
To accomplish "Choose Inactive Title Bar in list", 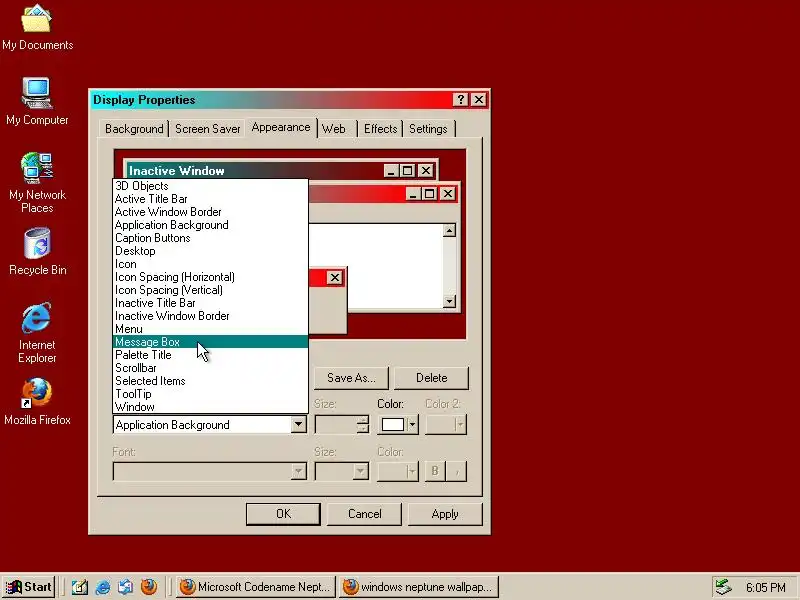I will (210, 303).
